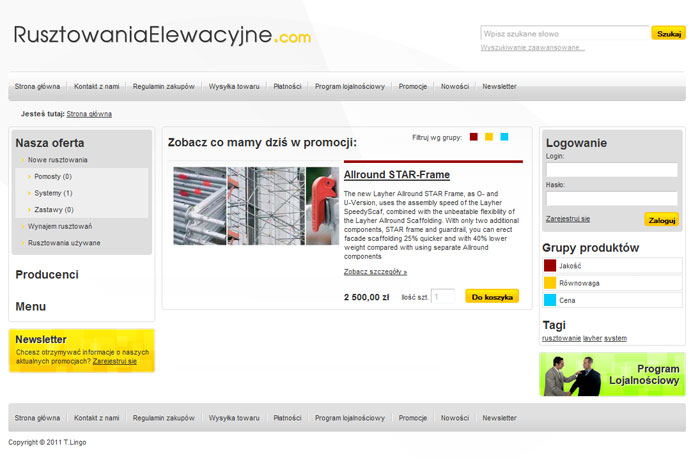This screenshot has height=460, width=700.
Task: Open 'Płatności' in top navigation bar
Action: [287, 87]
